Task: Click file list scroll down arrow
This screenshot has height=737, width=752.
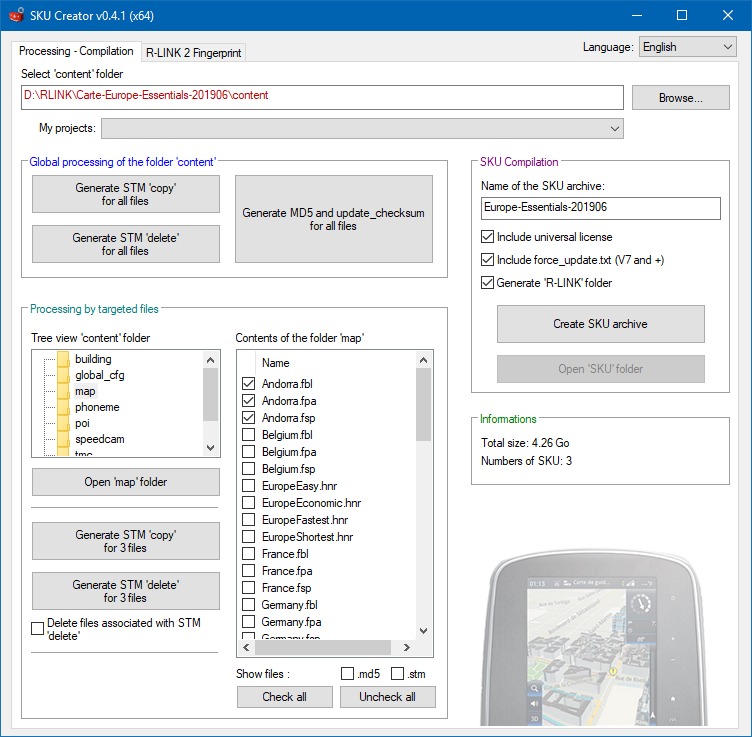Action: (423, 631)
